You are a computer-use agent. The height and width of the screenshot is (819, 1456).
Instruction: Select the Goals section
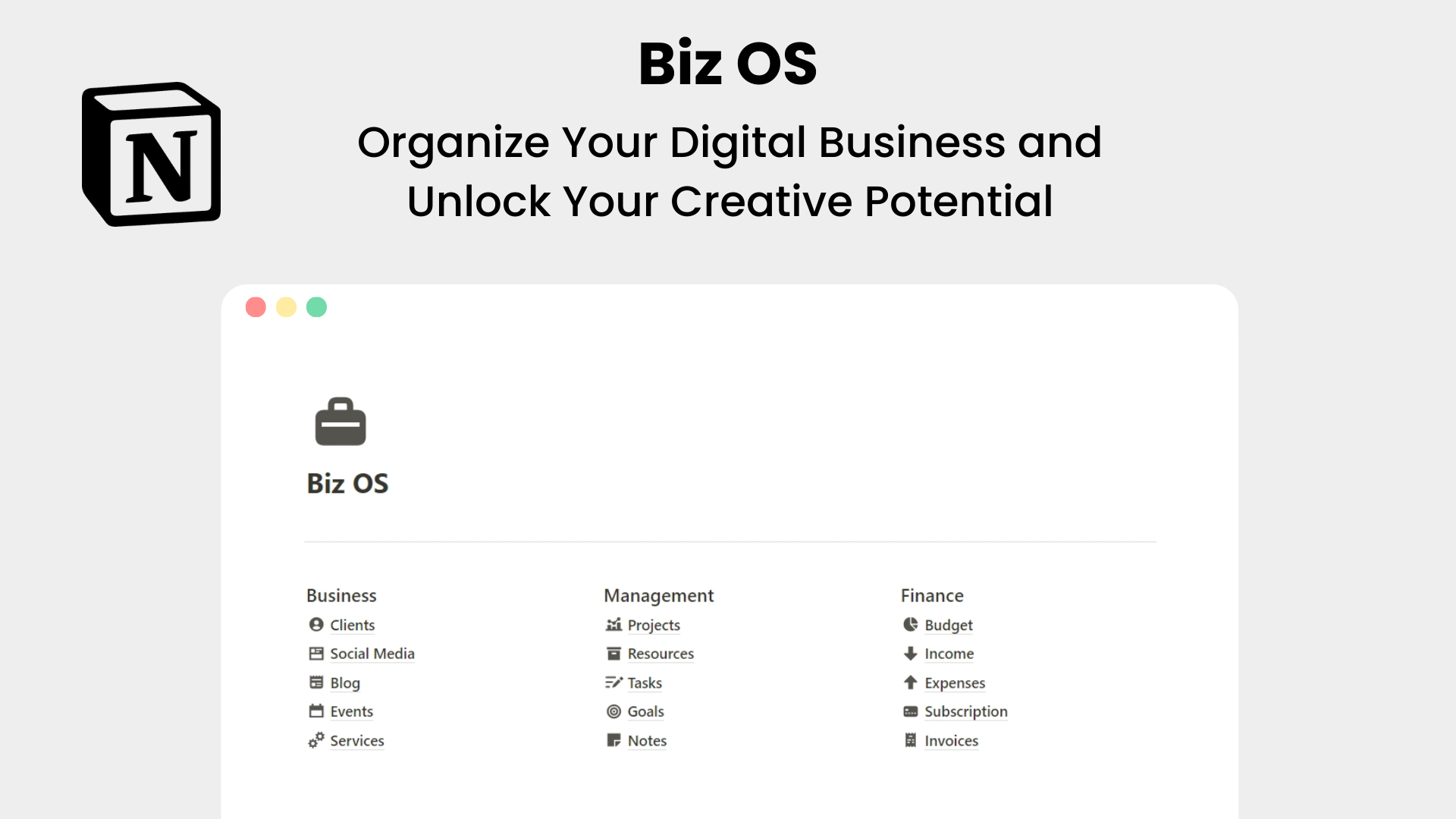644,711
